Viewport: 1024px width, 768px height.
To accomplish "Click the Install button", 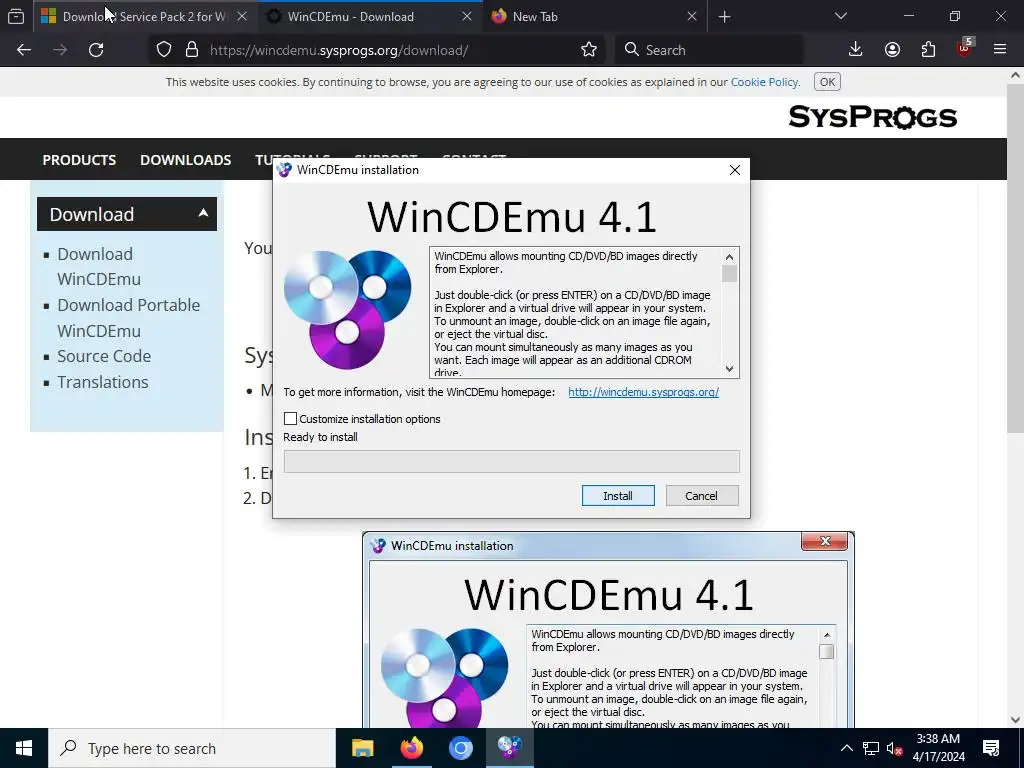I will coord(618,496).
